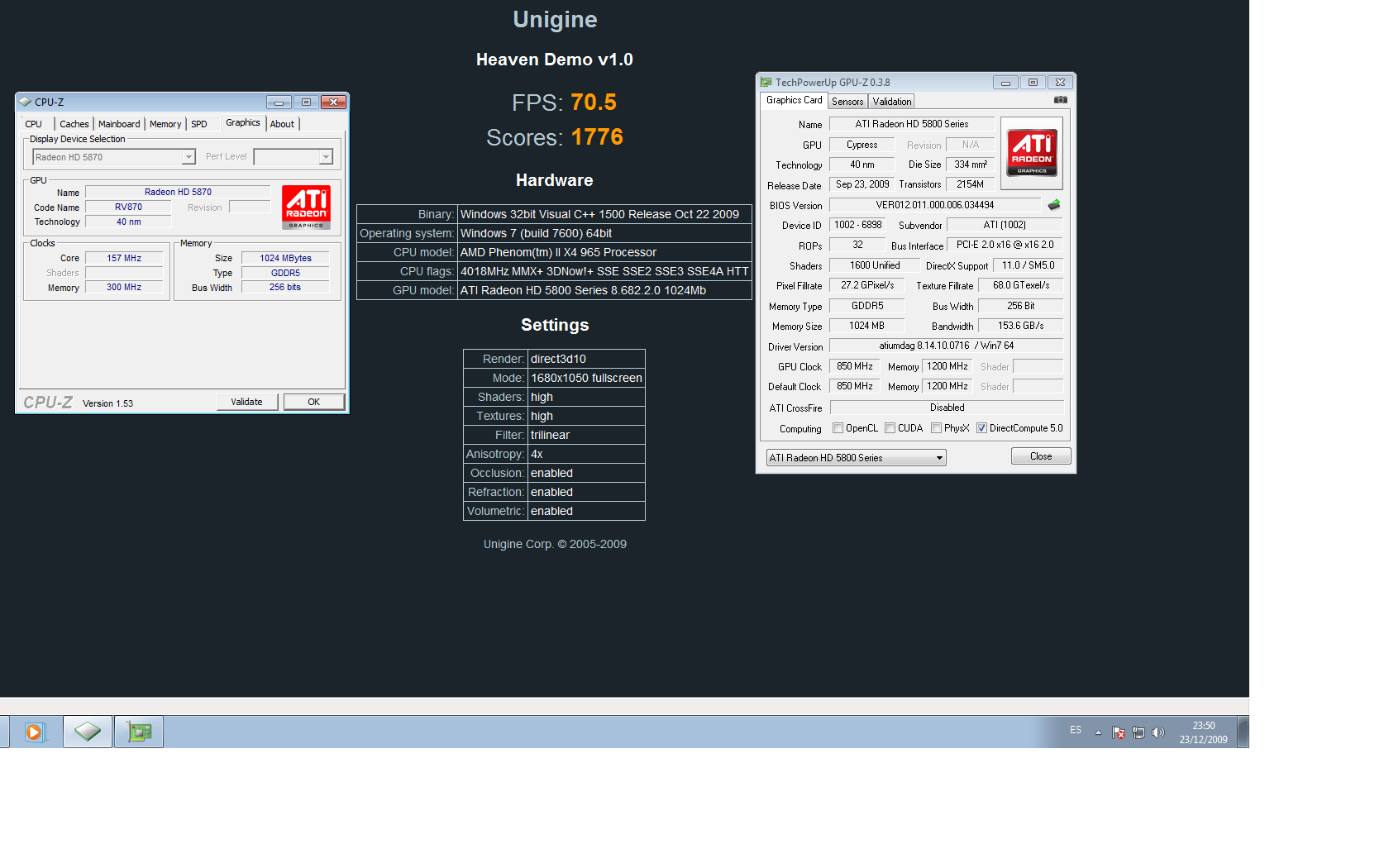
Task: Switch to CPU-Z via its taskbar icon
Action: point(88,732)
